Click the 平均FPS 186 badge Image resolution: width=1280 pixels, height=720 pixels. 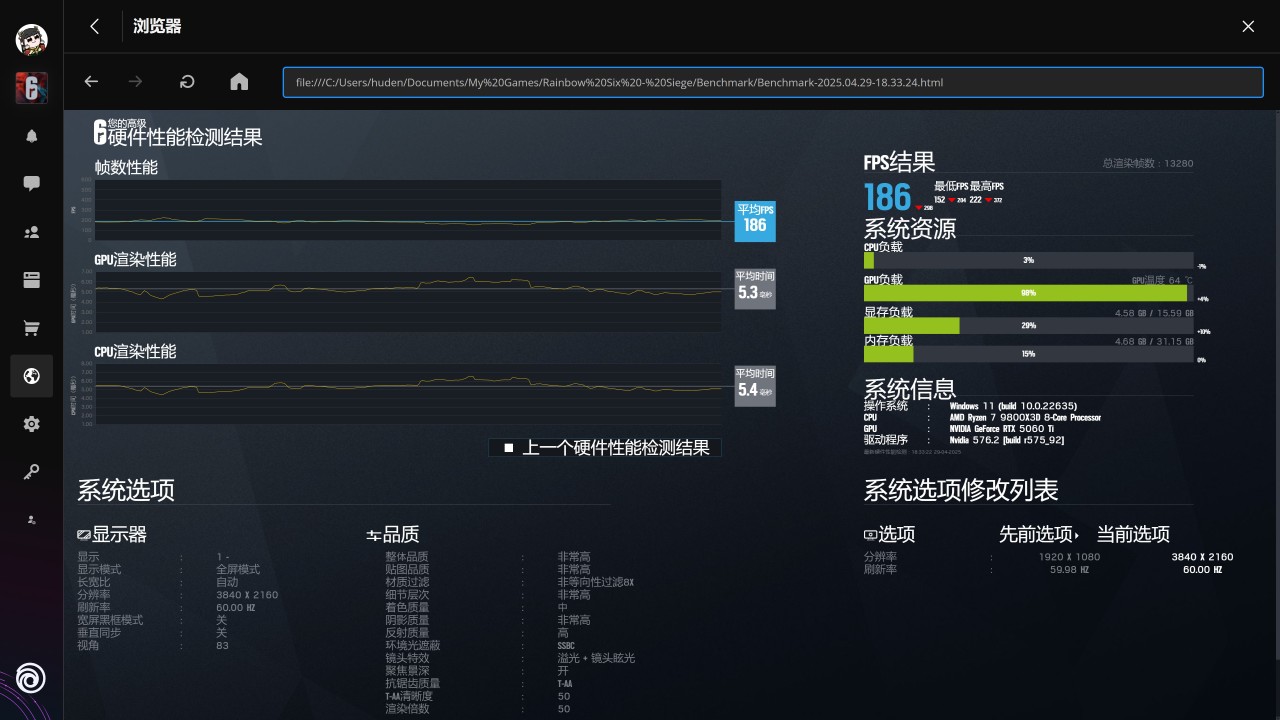click(755, 221)
